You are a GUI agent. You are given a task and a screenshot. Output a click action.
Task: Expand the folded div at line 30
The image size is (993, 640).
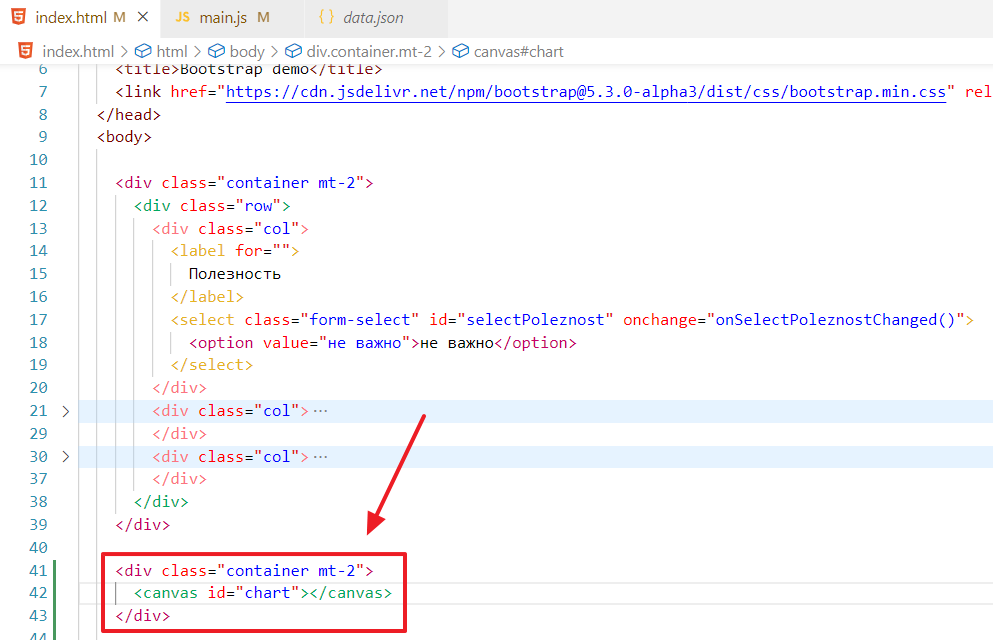coord(66,457)
